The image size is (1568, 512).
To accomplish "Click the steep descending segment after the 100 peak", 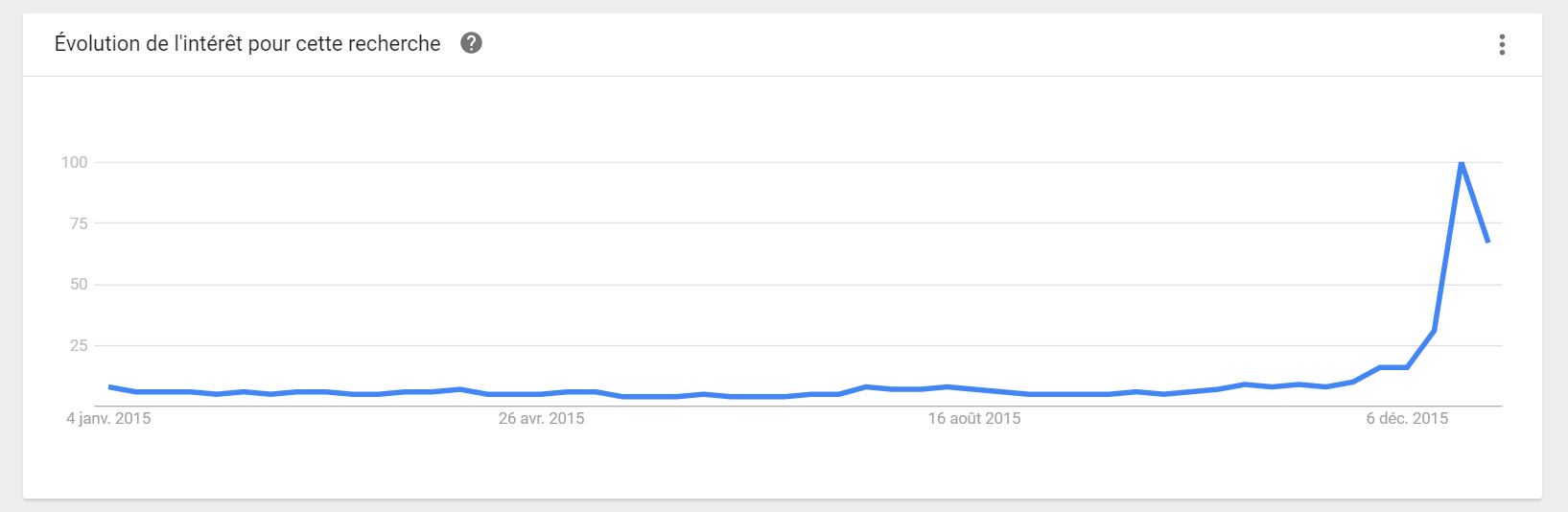I will point(1474,201).
